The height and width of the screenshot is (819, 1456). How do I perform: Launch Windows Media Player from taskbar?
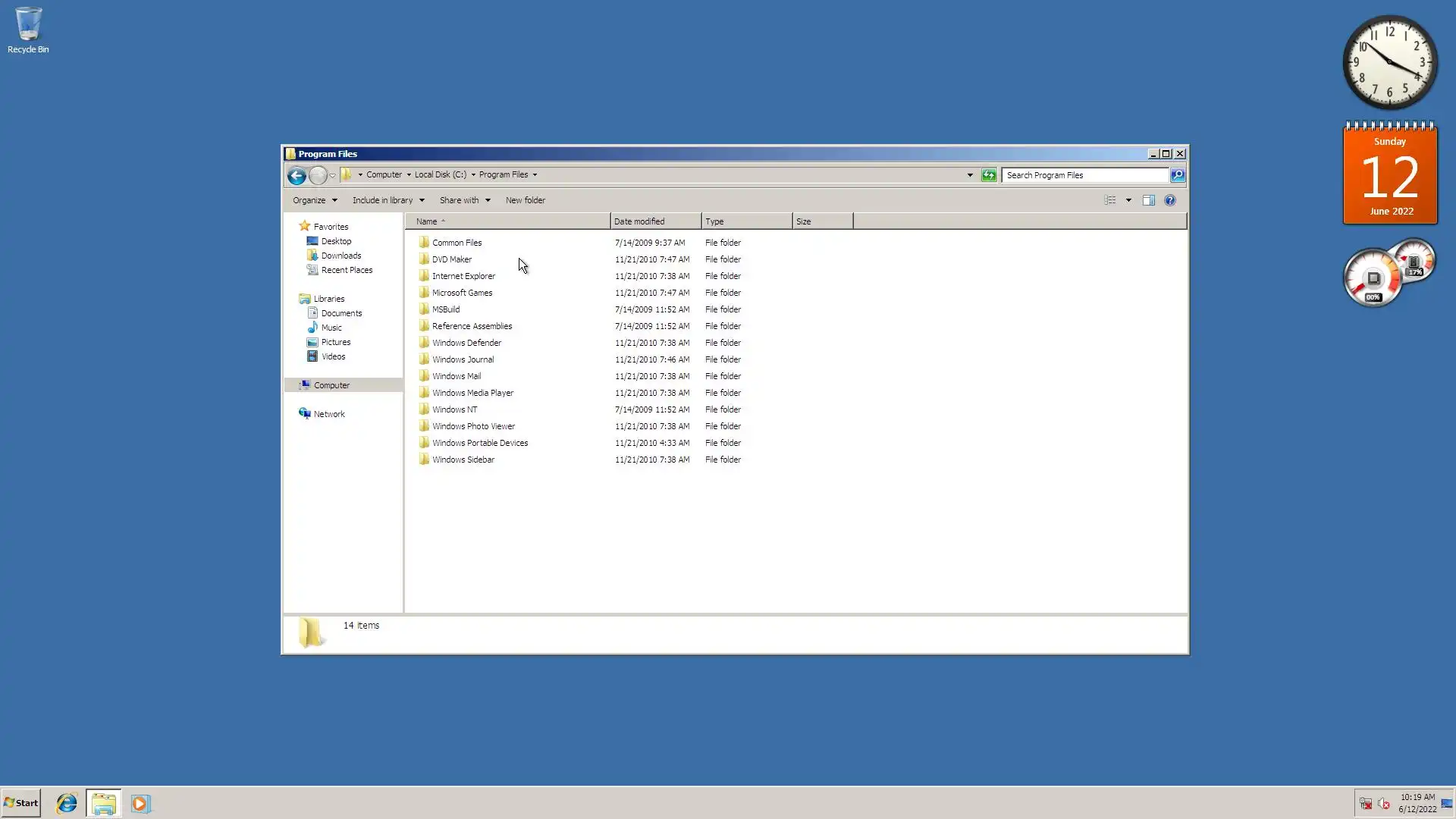[140, 803]
